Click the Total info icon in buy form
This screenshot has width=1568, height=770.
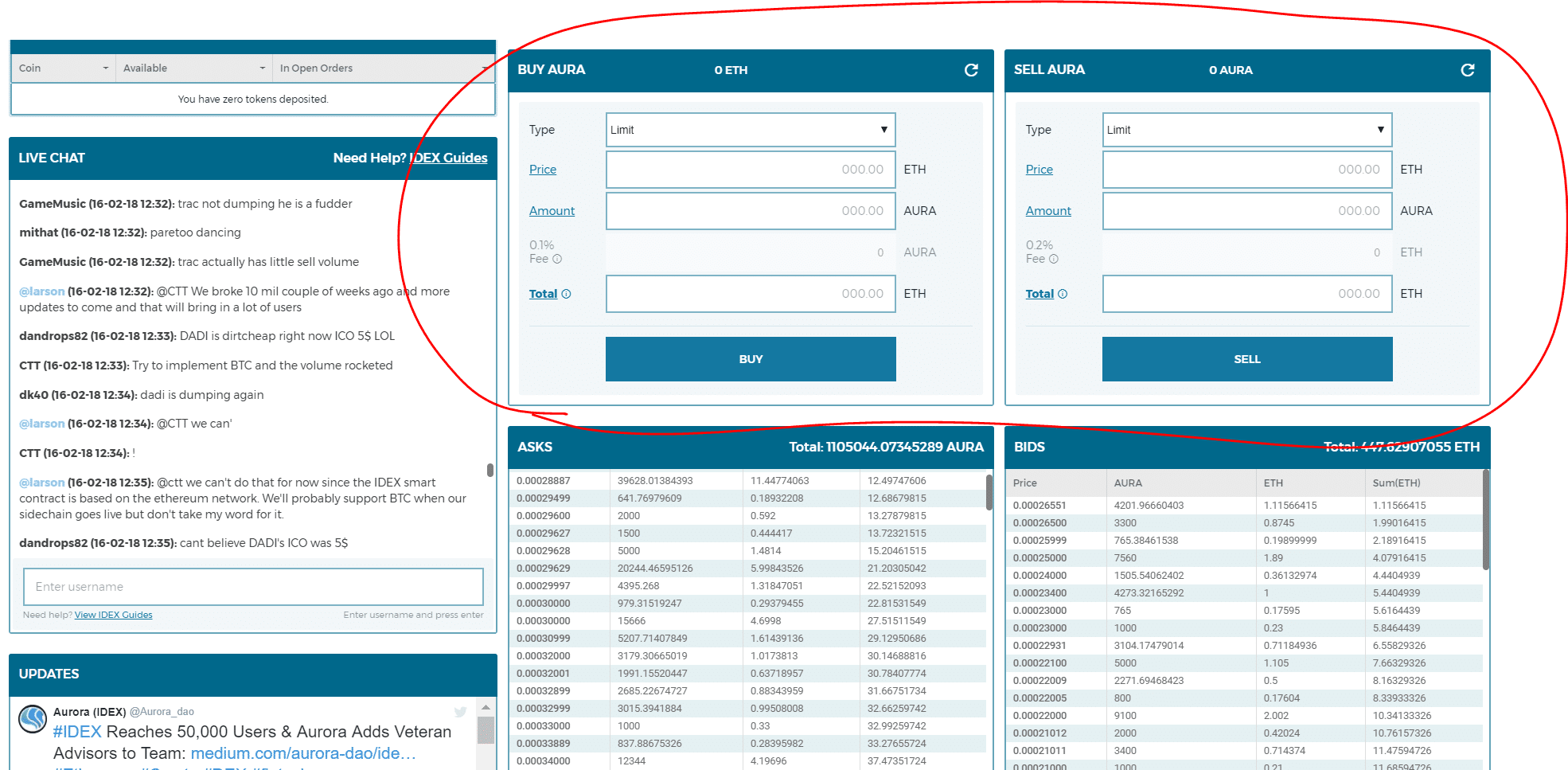tap(565, 294)
